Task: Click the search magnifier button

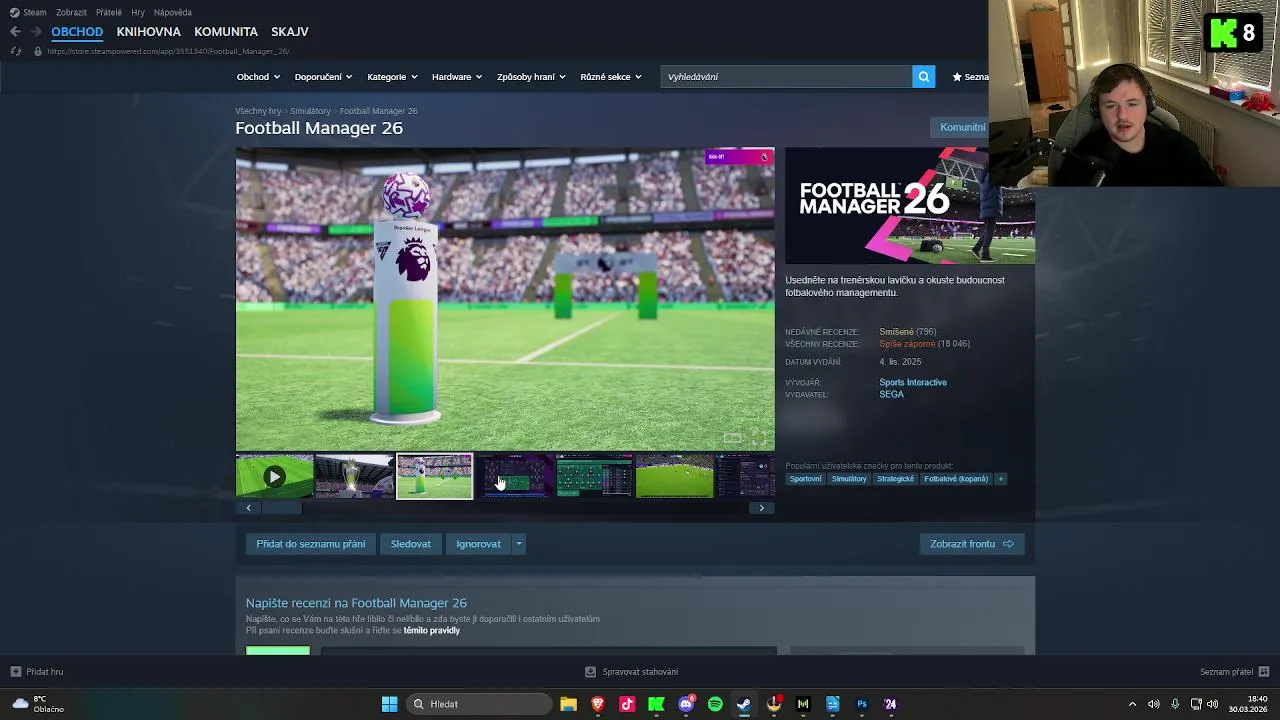Action: pos(923,76)
